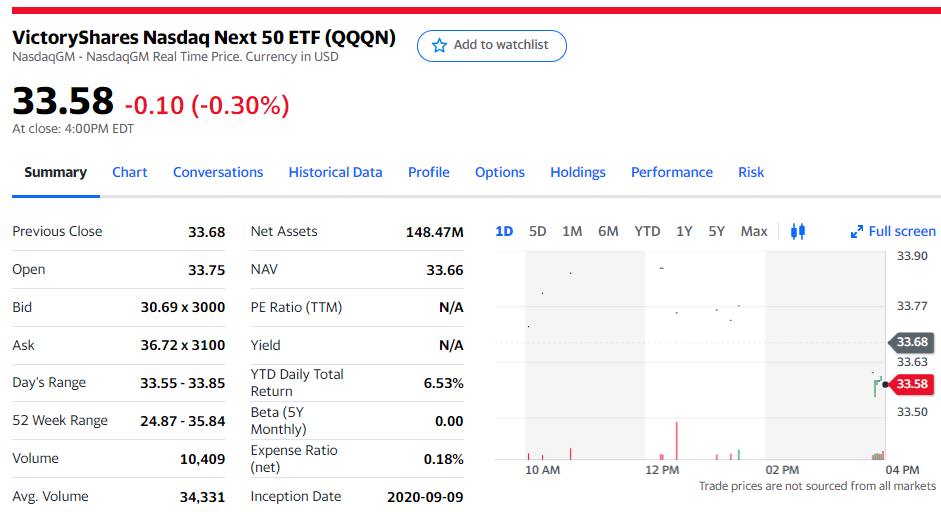Switch to the Chart tab

tap(130, 172)
